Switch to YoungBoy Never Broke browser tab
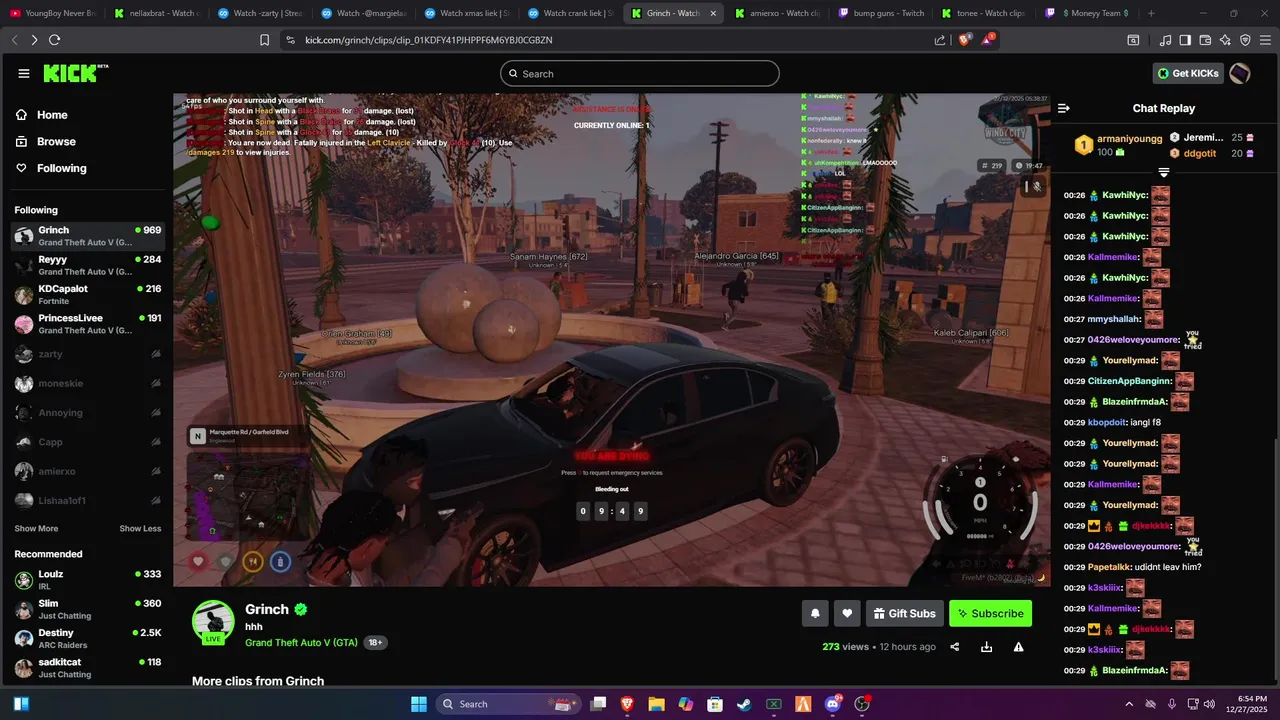The width and height of the screenshot is (1280, 720). pyautogui.click(x=52, y=13)
